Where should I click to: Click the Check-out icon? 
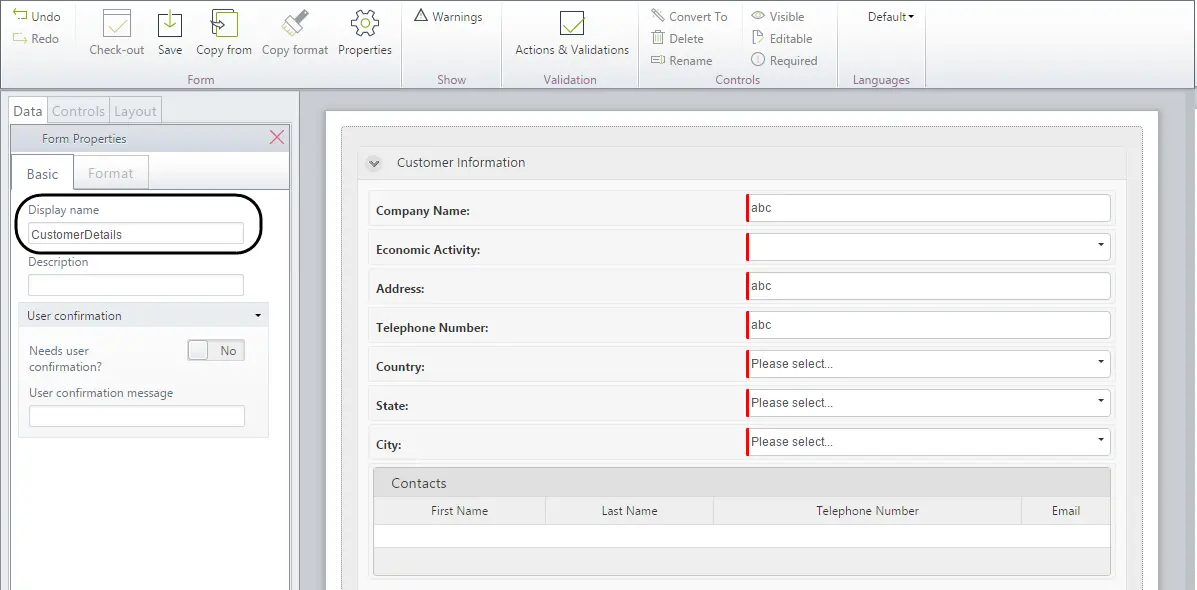(x=117, y=24)
